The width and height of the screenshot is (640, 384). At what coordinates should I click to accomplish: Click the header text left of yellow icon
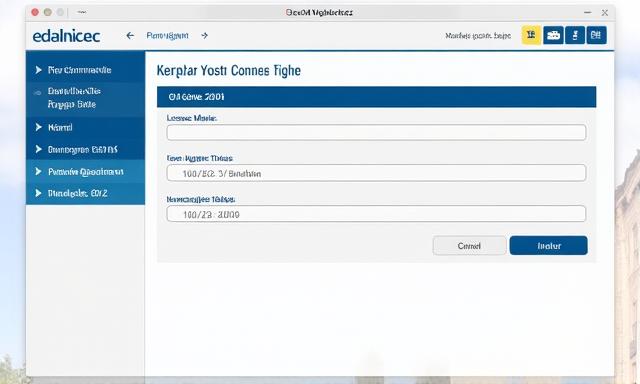point(478,36)
